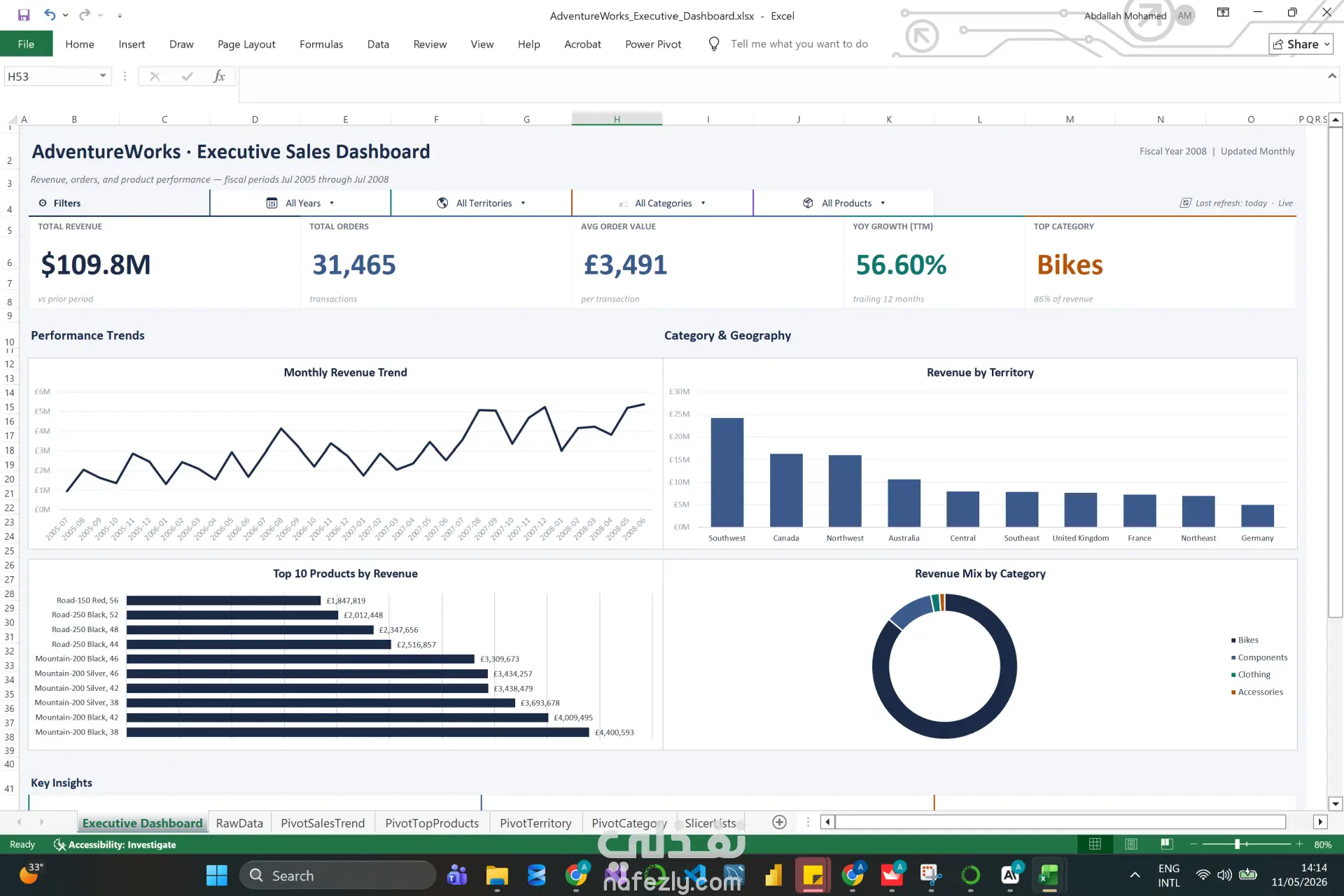Screen dimensions: 1344x896
Task: Click the Ribbon Display Options icon
Action: point(1223,13)
